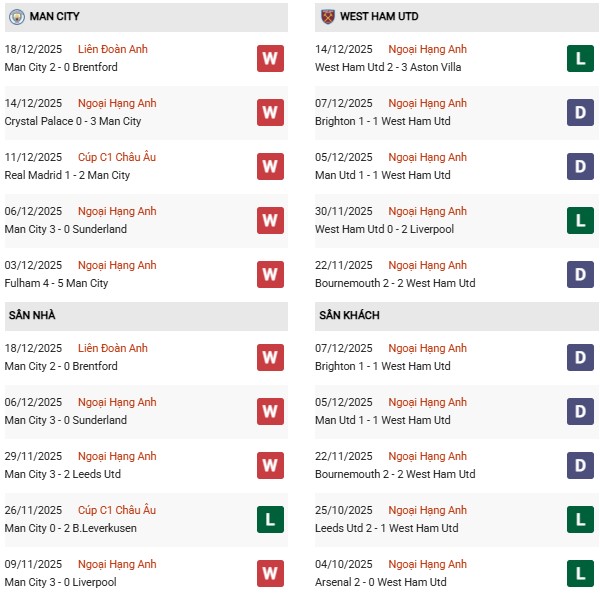The image size is (600, 594).
Task: Open Crystal Palace 0 - 3 Man City match
Action: [x=73, y=121]
